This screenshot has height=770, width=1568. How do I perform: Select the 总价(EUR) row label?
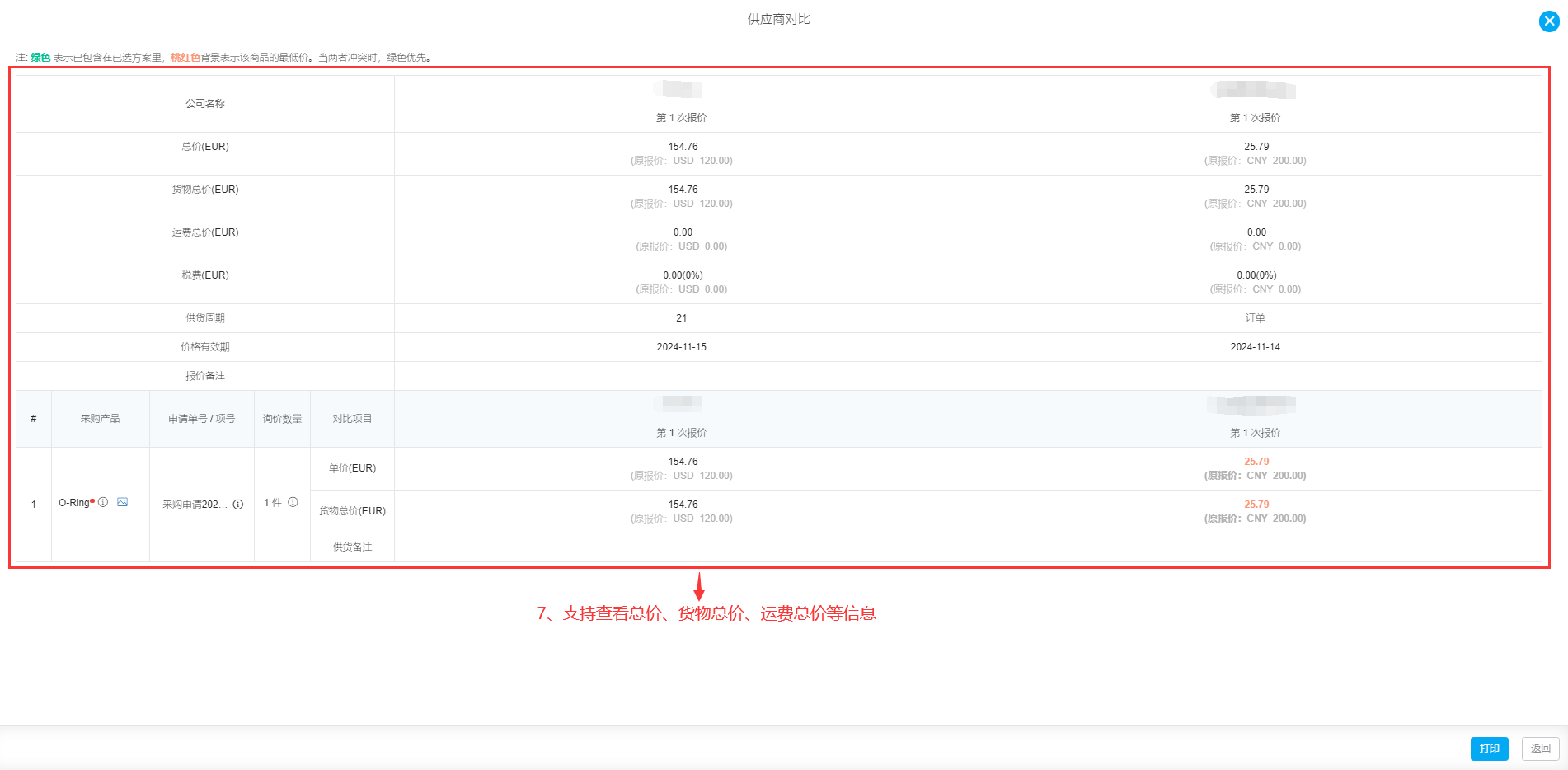point(205,147)
